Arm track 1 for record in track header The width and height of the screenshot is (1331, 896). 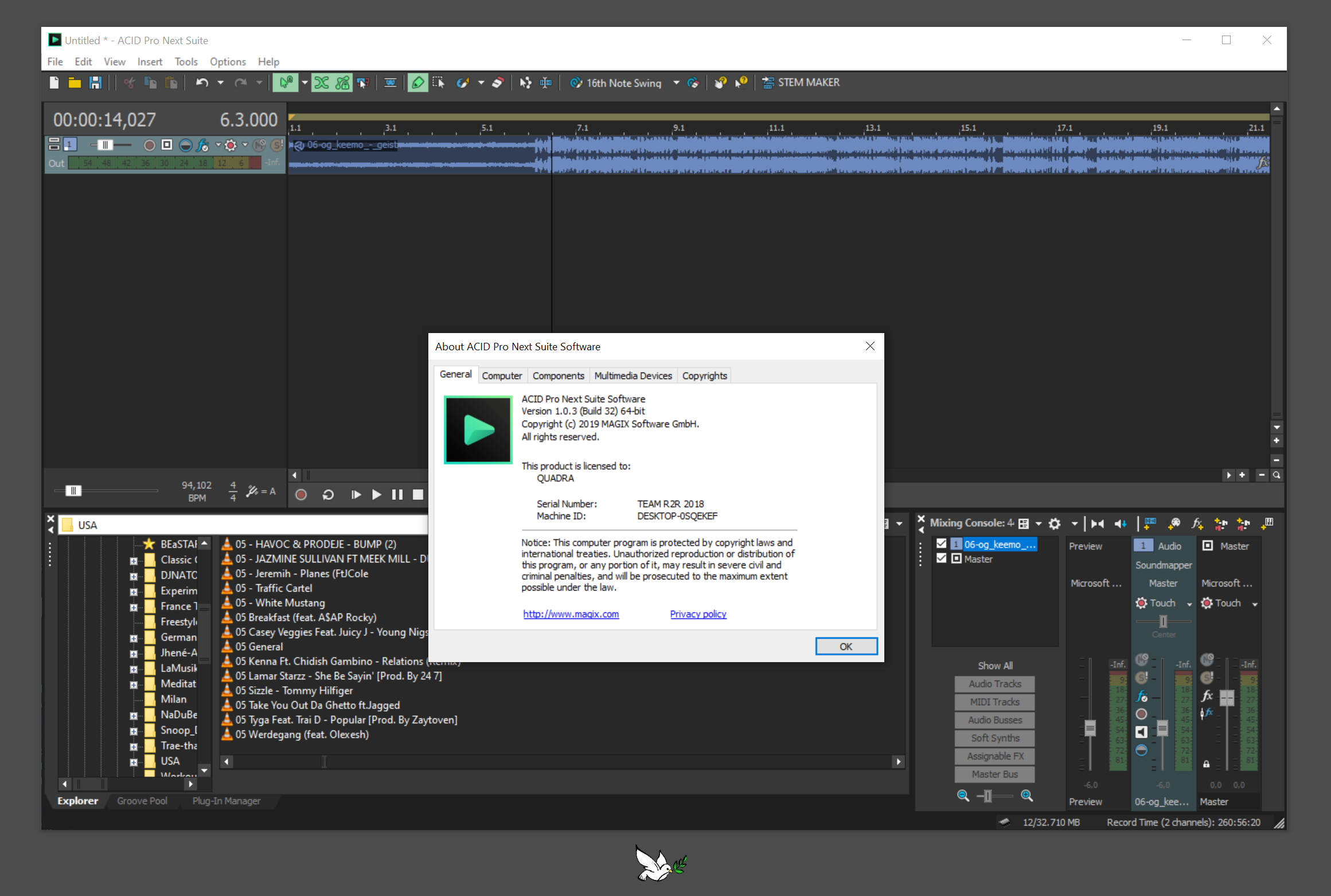tap(150, 145)
